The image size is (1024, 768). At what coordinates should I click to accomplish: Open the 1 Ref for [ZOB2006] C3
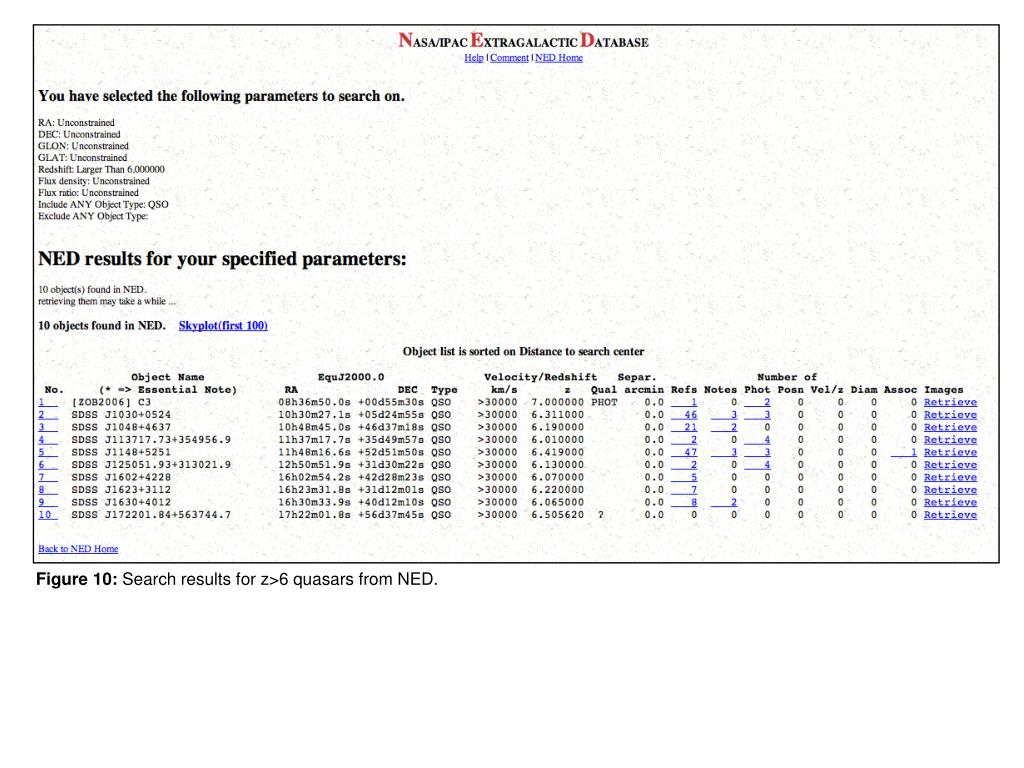(684, 402)
